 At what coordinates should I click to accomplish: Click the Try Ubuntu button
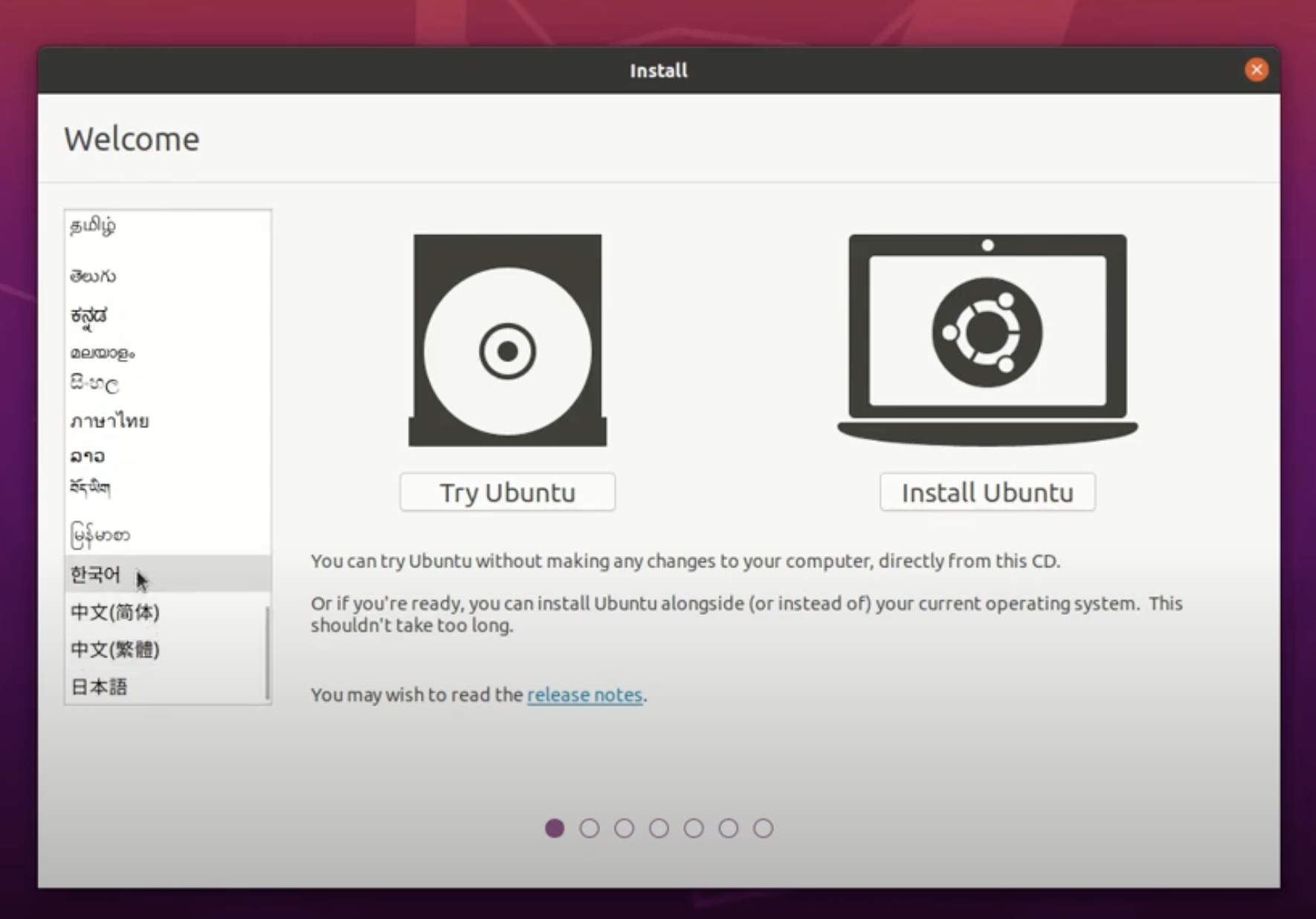[507, 492]
